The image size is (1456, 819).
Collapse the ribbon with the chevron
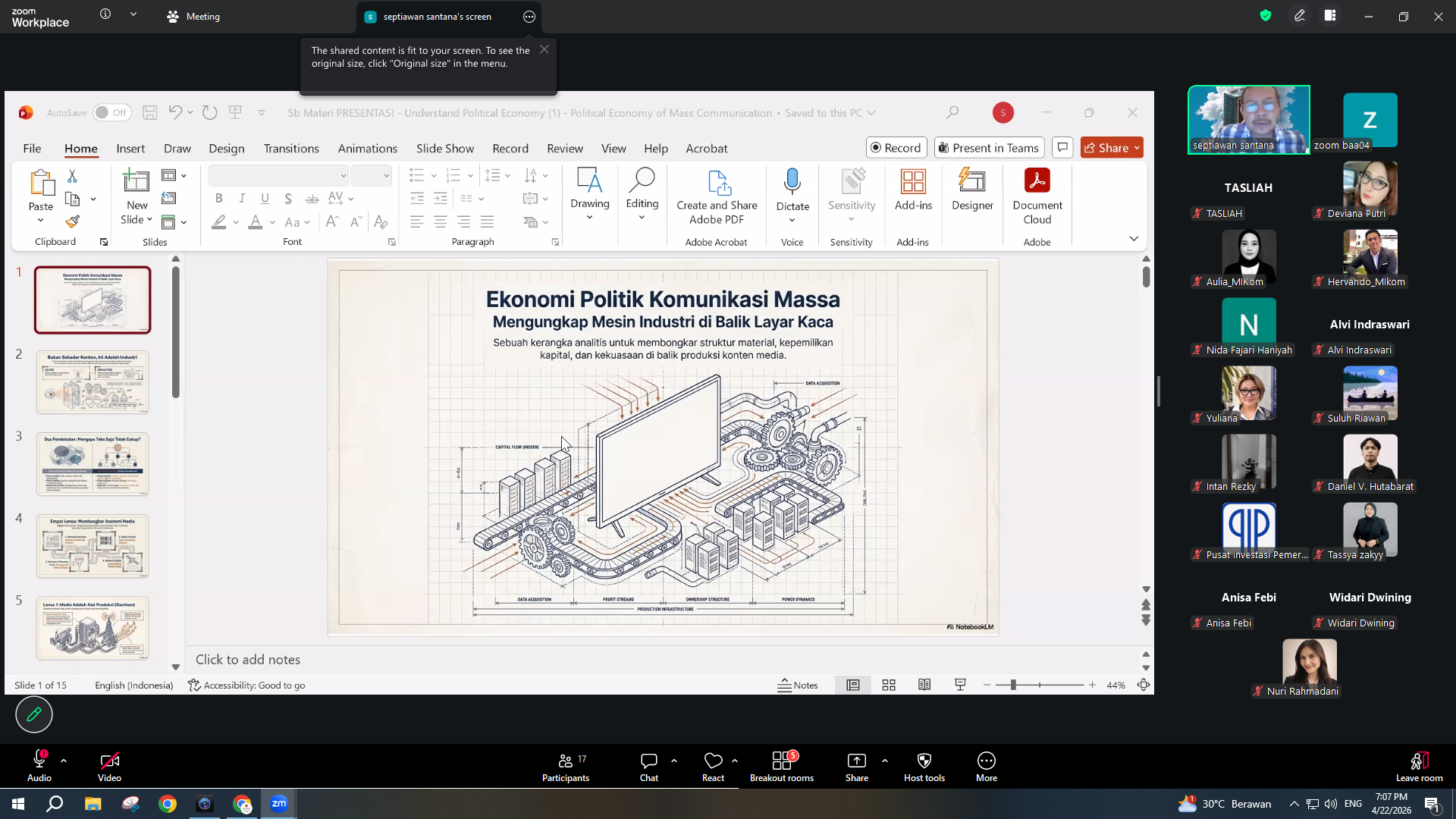(x=1134, y=239)
